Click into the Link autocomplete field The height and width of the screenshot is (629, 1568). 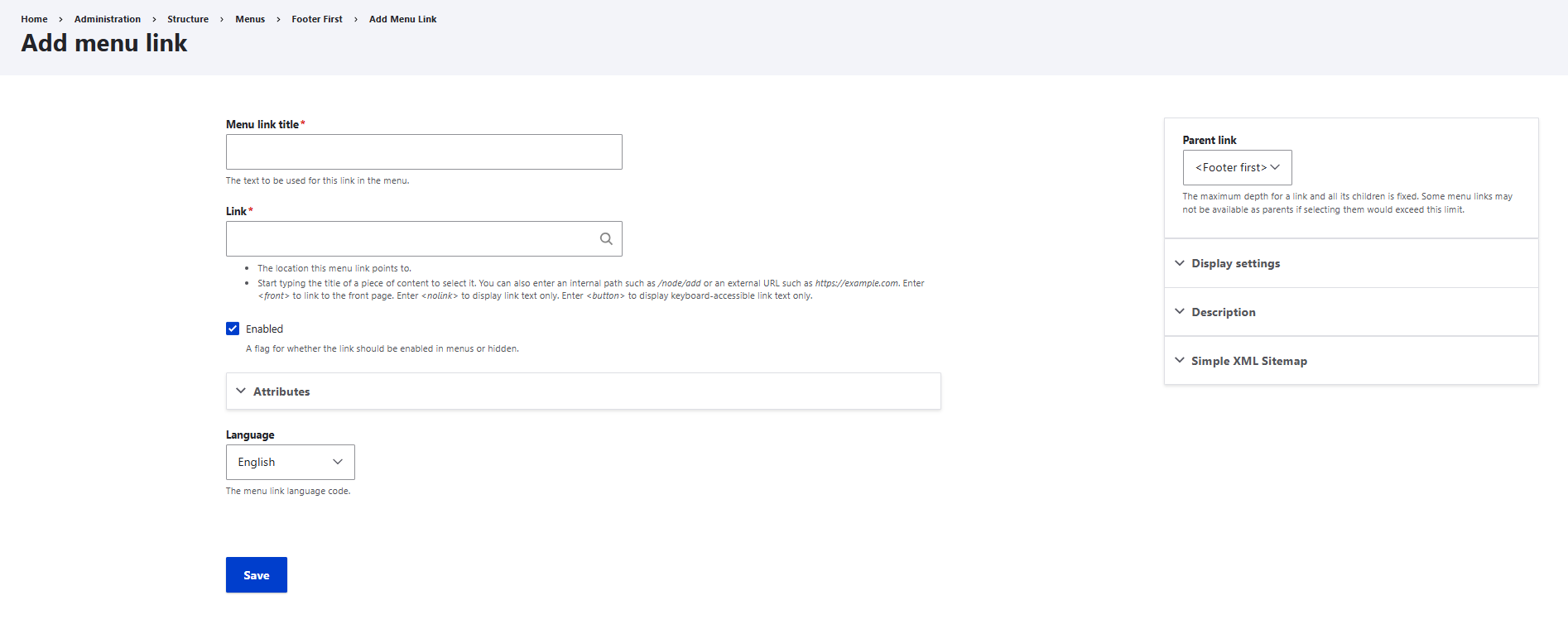[x=424, y=239]
